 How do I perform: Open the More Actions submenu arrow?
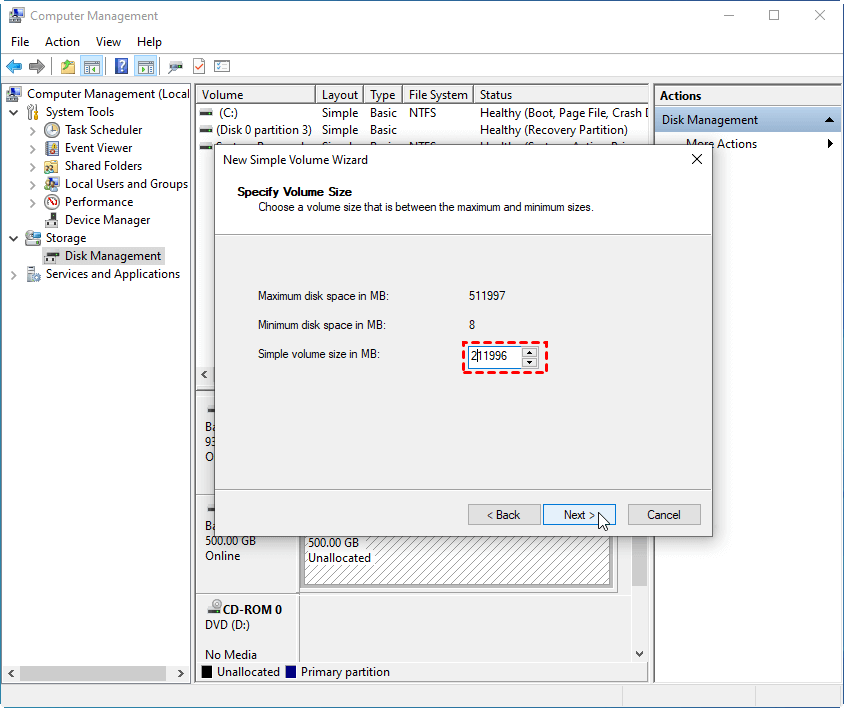[x=830, y=143]
